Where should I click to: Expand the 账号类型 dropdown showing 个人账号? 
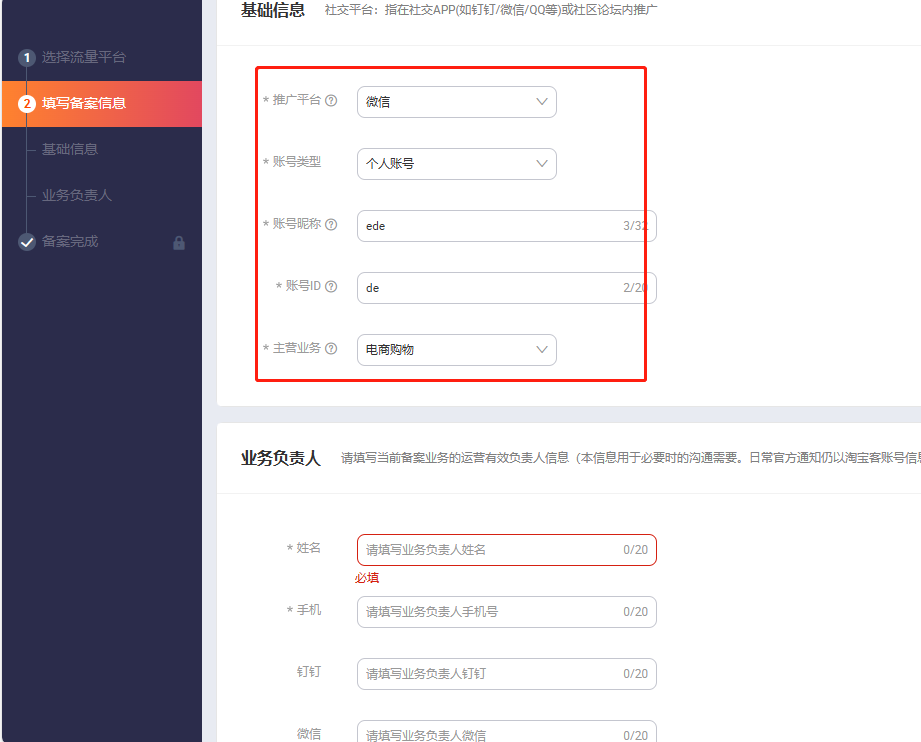pos(456,164)
